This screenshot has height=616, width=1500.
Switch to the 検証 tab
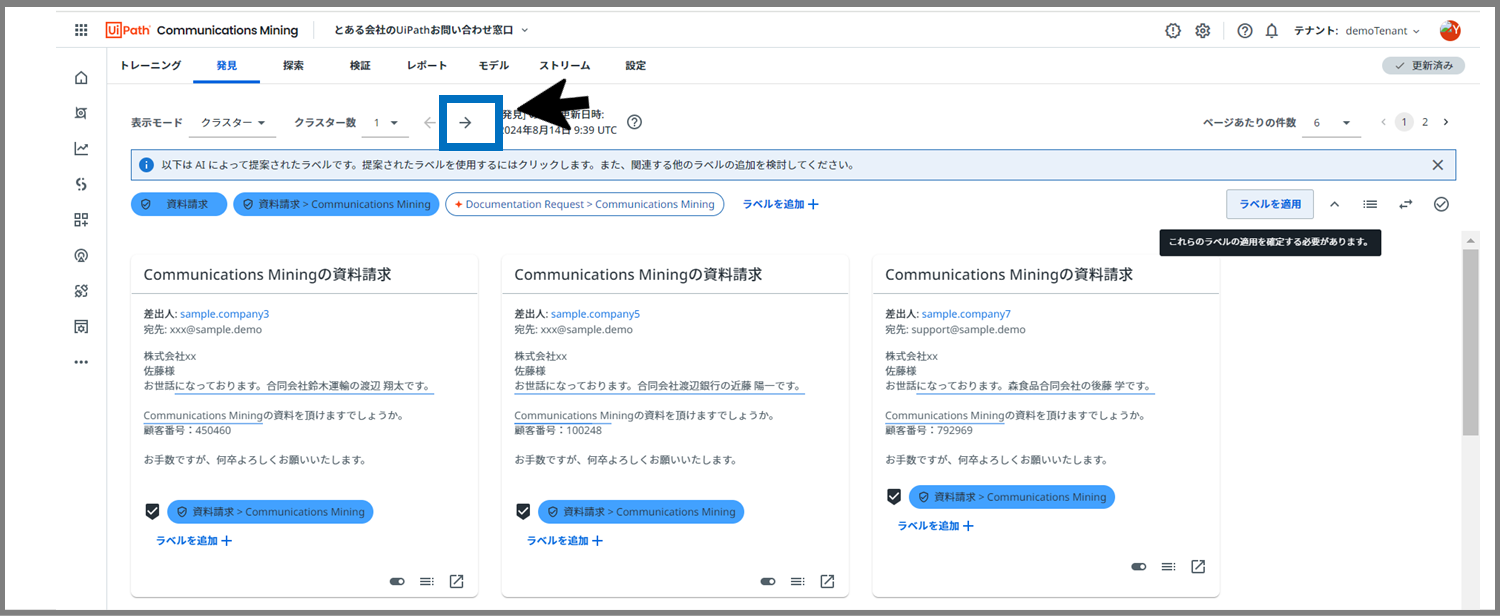(360, 65)
